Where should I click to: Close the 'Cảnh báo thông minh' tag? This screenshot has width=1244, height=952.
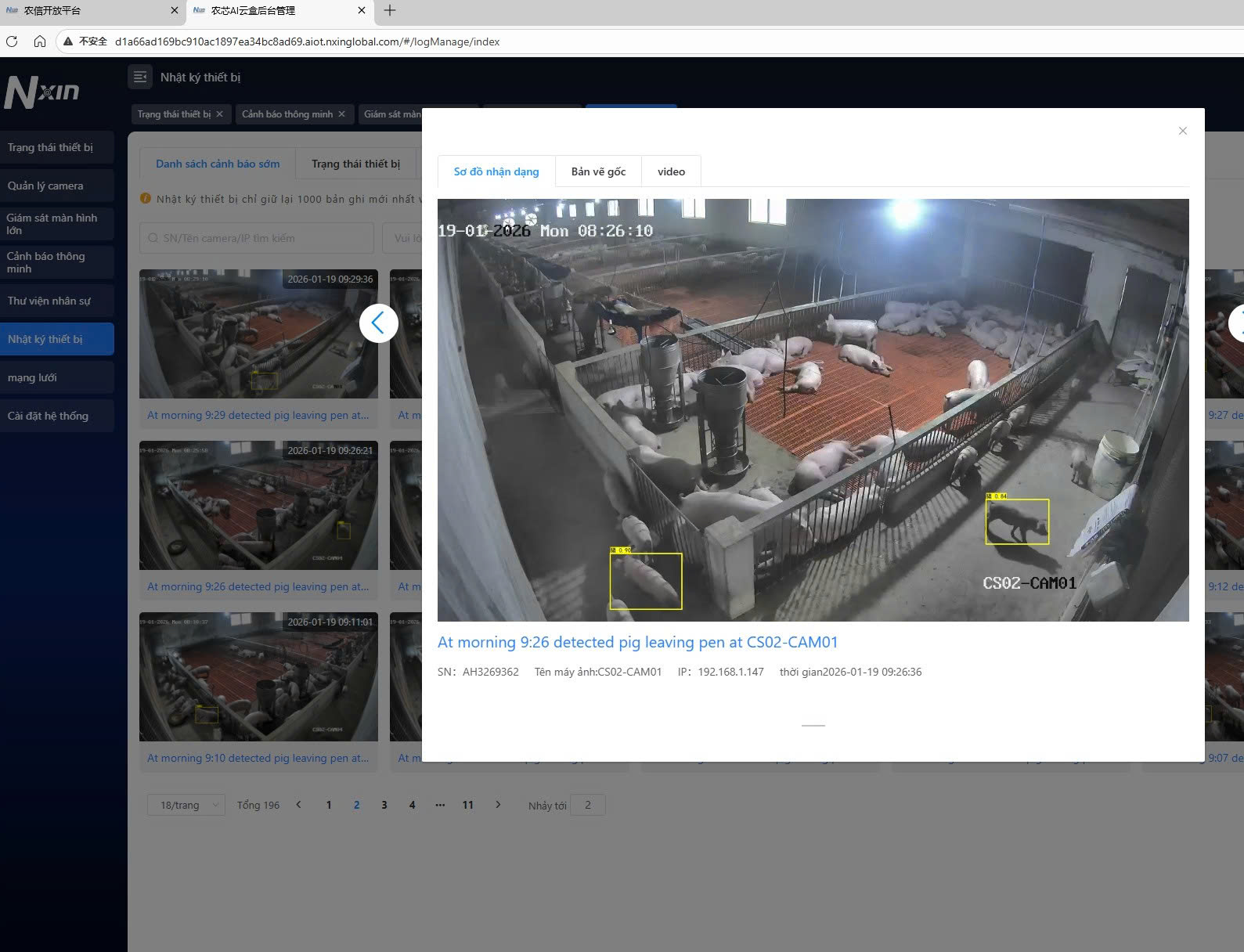342,114
